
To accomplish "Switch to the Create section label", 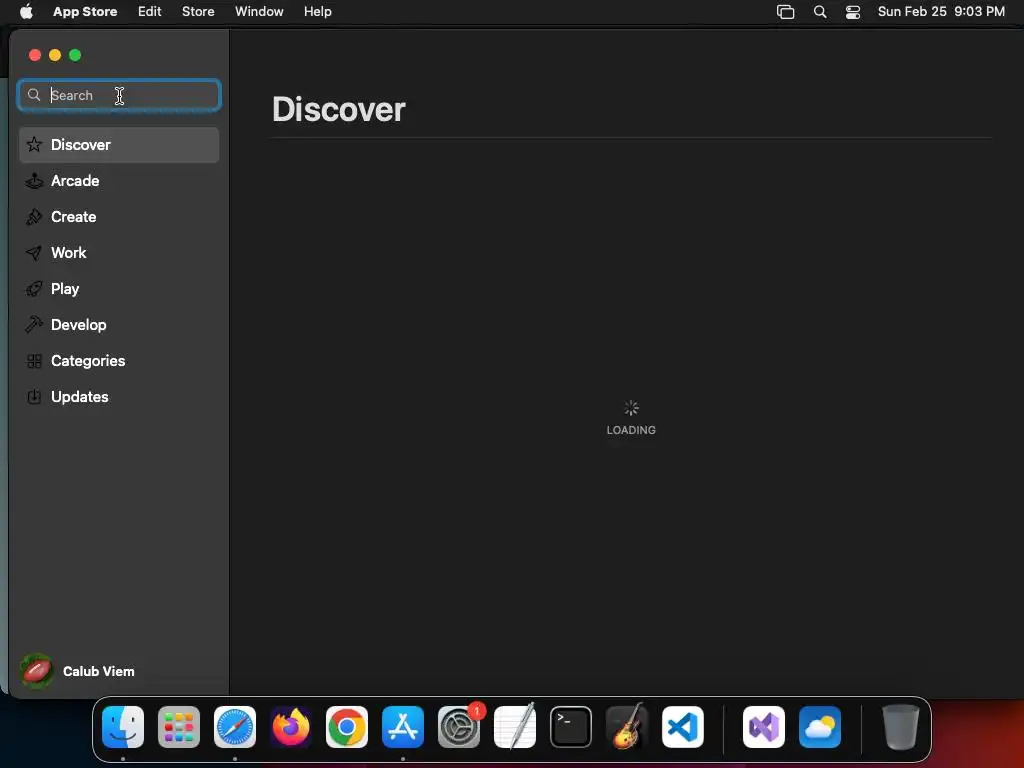I will [x=74, y=217].
